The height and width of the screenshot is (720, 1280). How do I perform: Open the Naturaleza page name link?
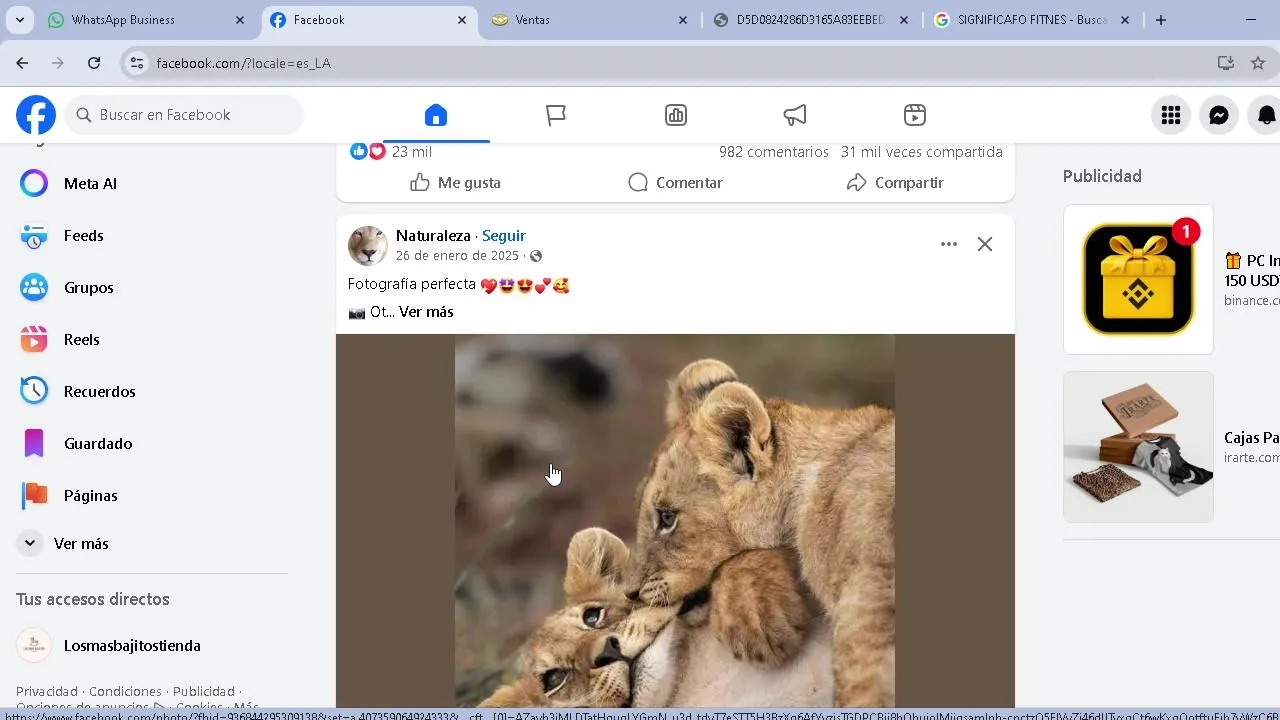click(433, 236)
